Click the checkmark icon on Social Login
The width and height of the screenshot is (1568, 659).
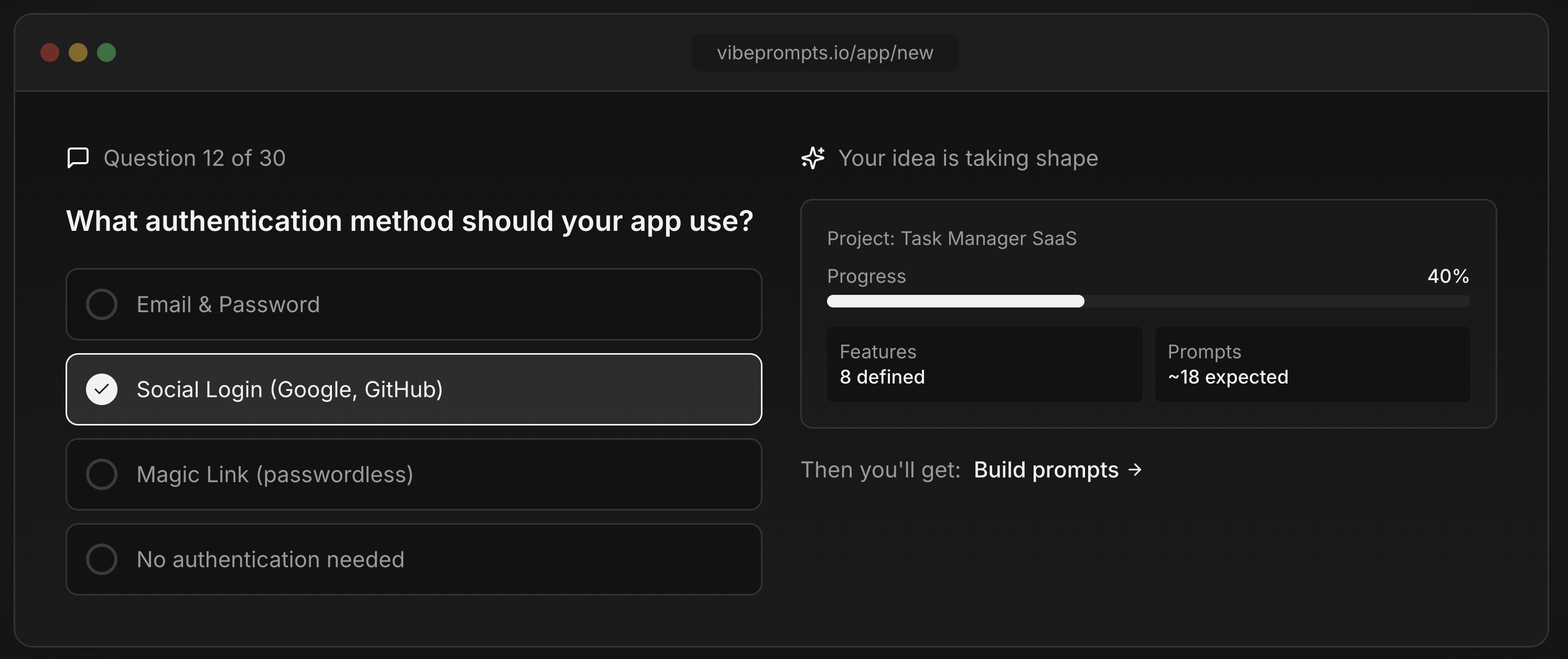pyautogui.click(x=102, y=389)
